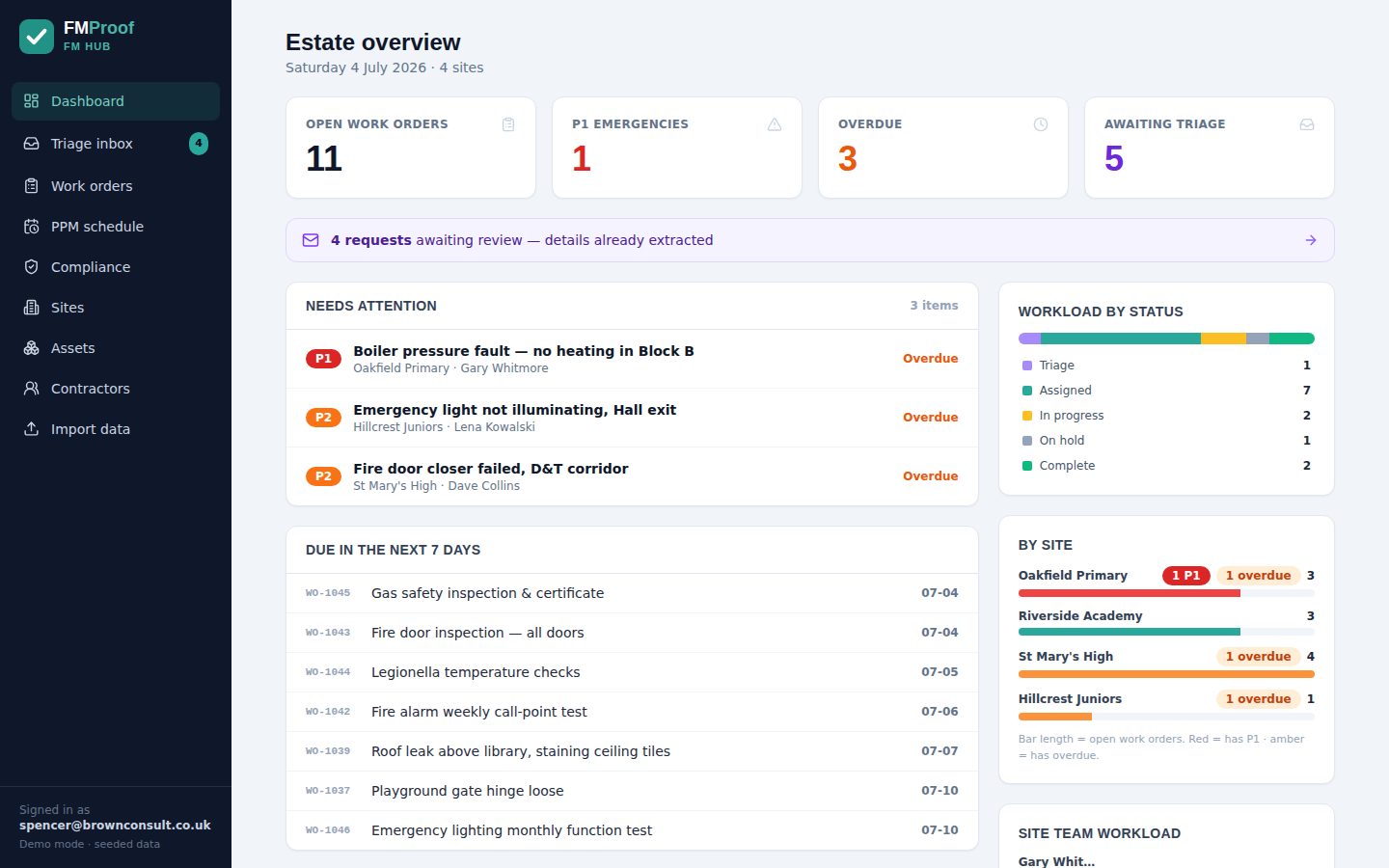Select Legionella temperature checks row
This screenshot has height=868, width=1389.
[632, 672]
